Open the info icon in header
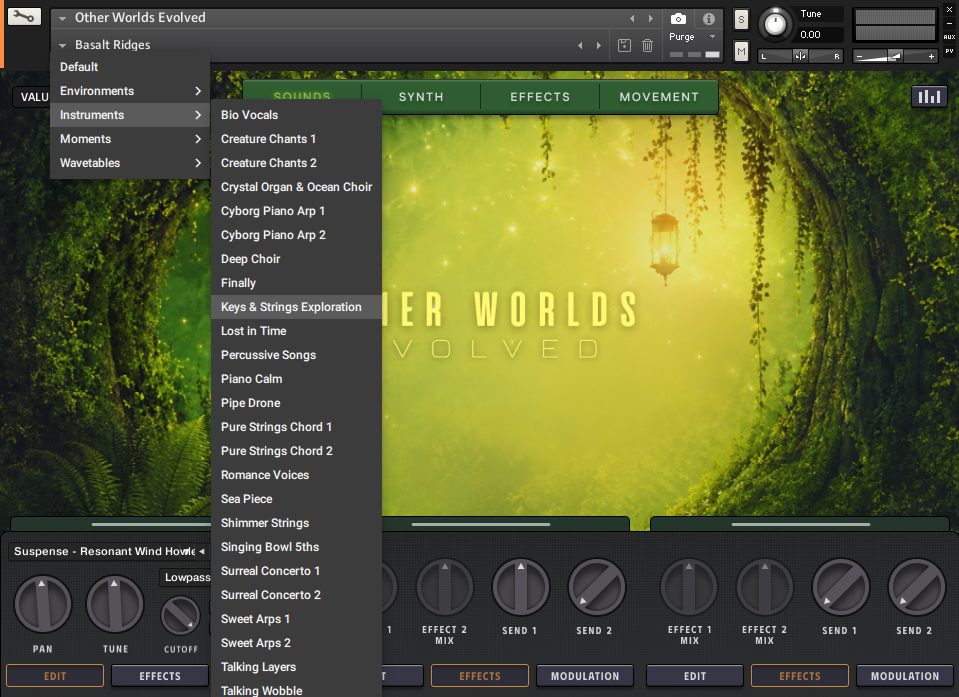This screenshot has height=697, width=959. [709, 18]
